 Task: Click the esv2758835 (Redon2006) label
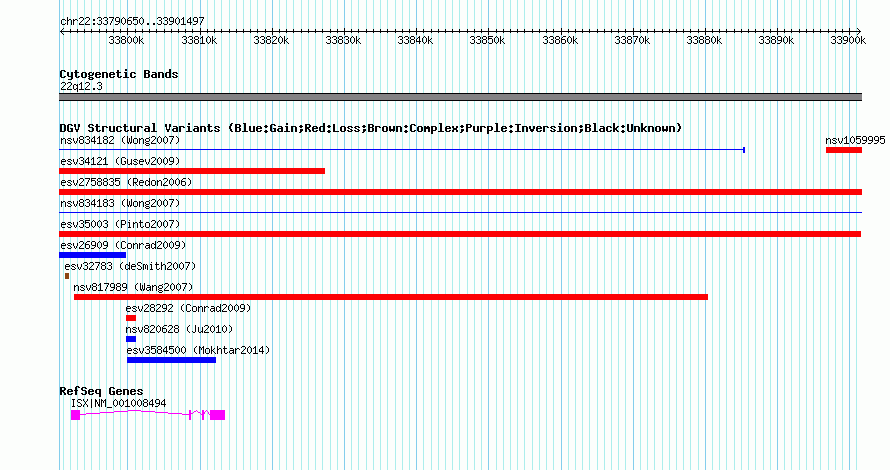pos(126,182)
